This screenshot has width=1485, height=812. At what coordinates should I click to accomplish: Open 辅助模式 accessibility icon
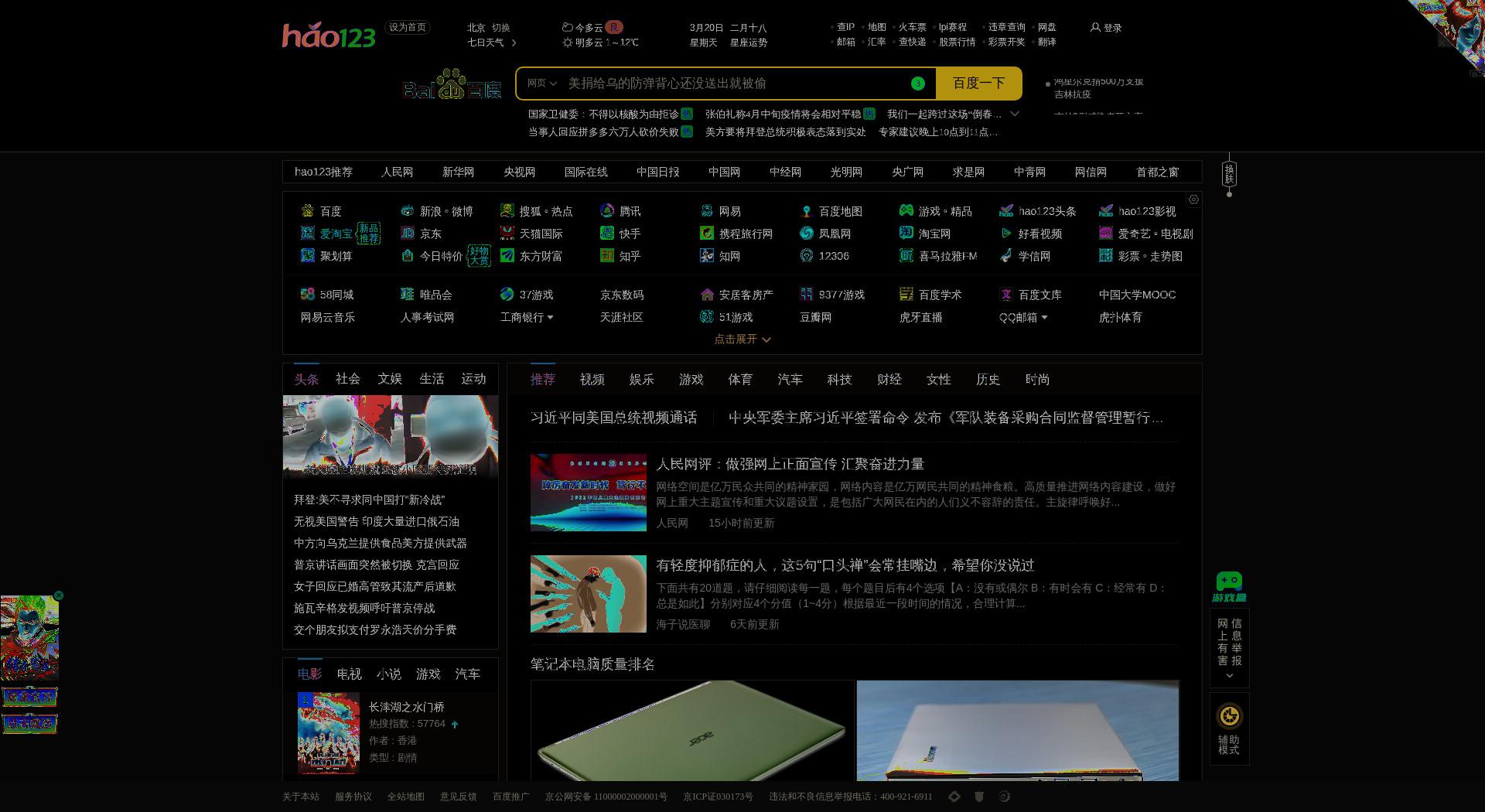1229,716
